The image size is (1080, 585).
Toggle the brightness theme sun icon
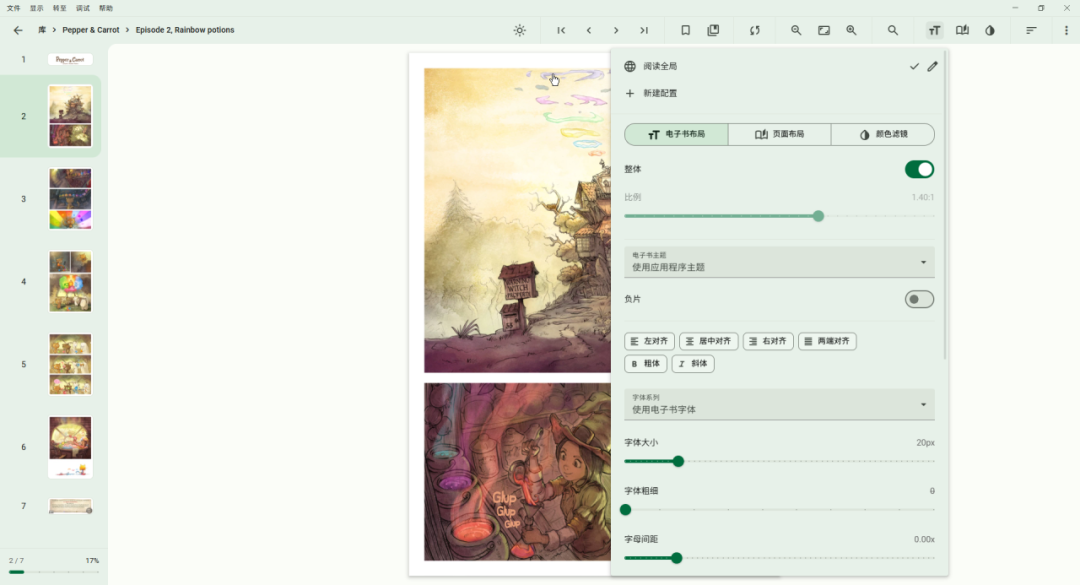[520, 30]
